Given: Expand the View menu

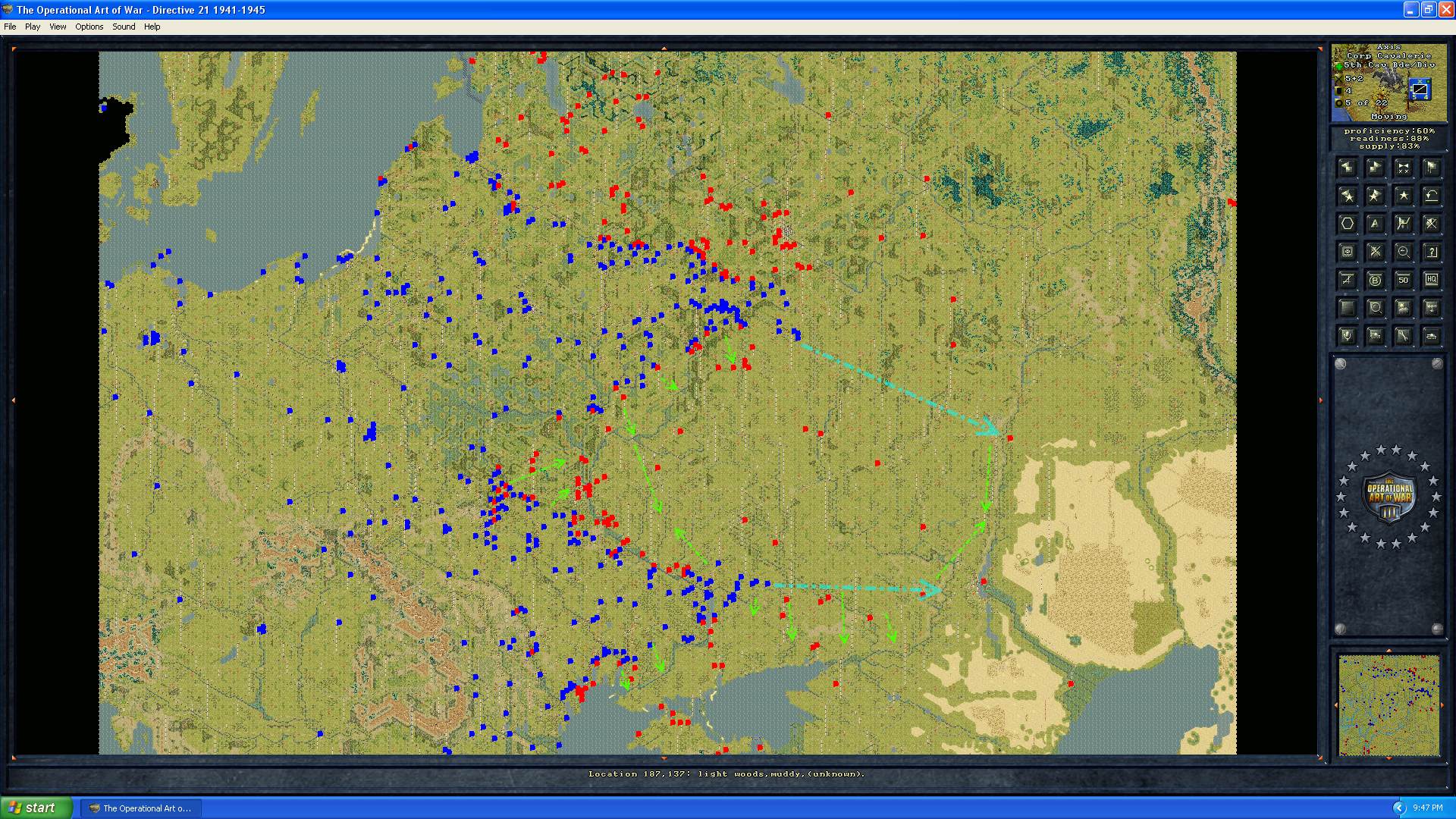Looking at the screenshot, I should [x=58, y=27].
